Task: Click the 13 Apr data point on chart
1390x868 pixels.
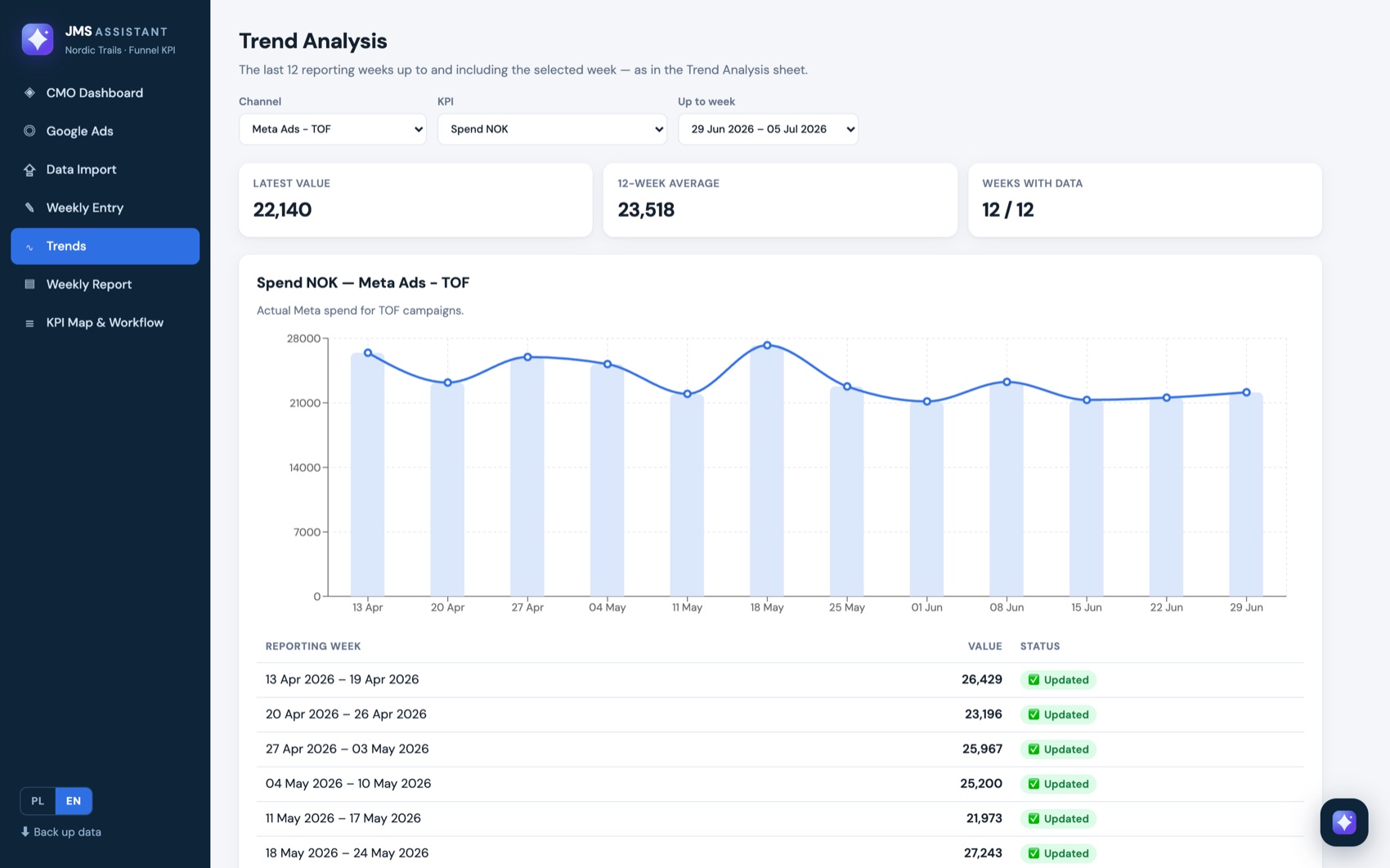Action: pyautogui.click(x=368, y=353)
